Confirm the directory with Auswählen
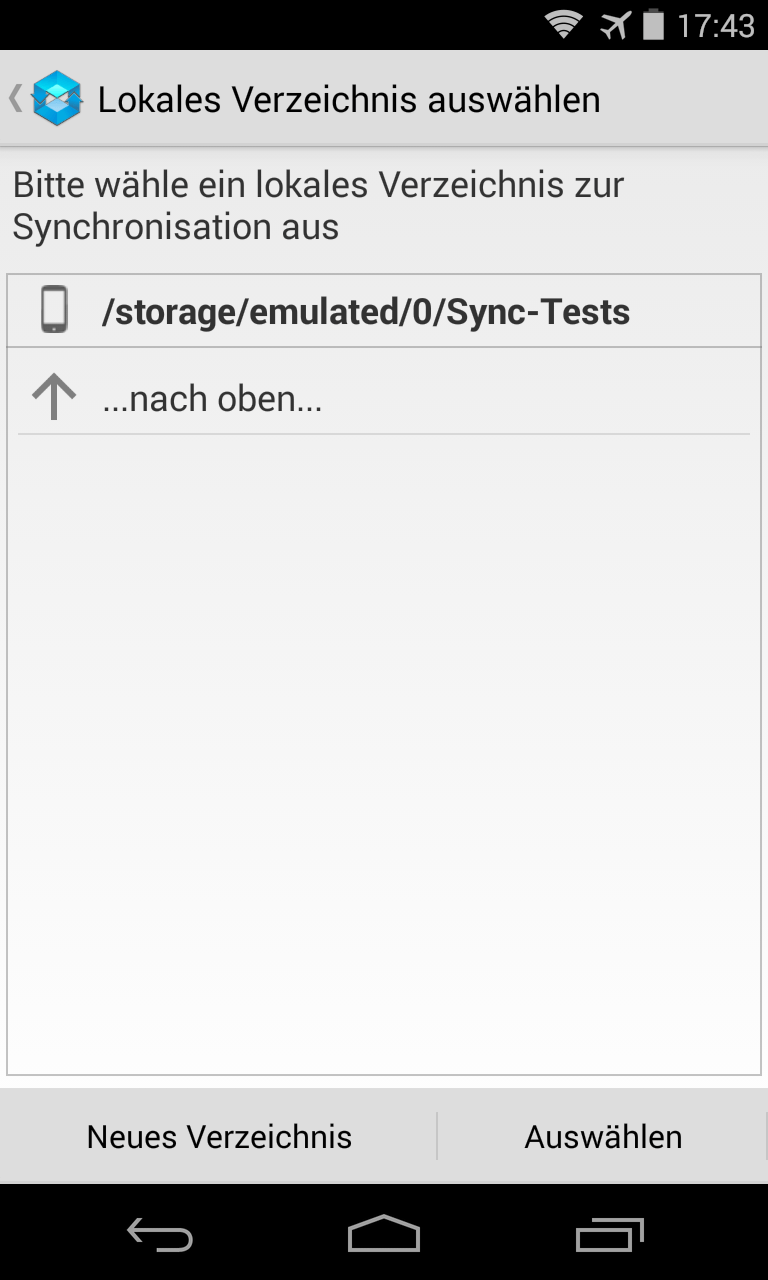This screenshot has width=768, height=1280. [603, 1137]
